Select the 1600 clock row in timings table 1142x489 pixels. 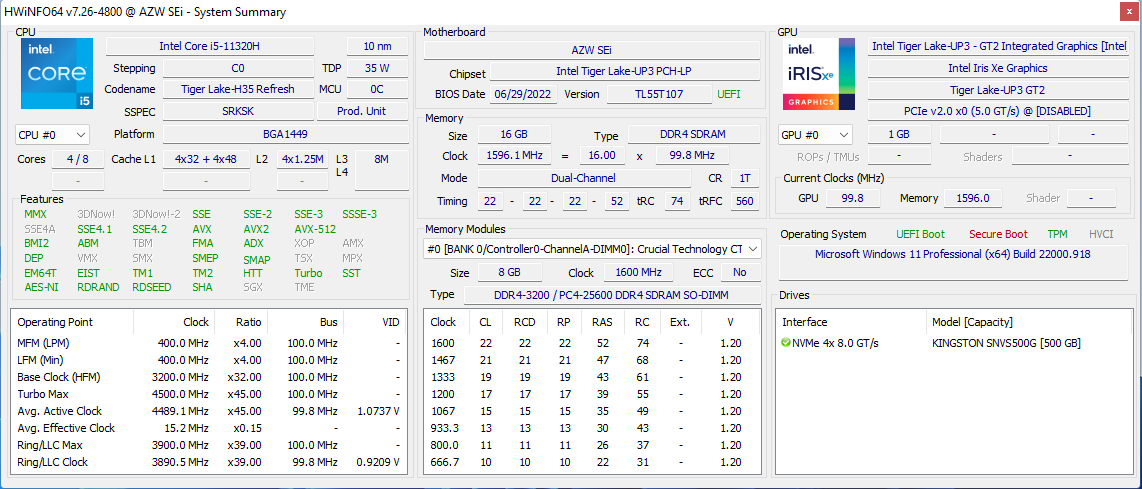click(x=591, y=343)
